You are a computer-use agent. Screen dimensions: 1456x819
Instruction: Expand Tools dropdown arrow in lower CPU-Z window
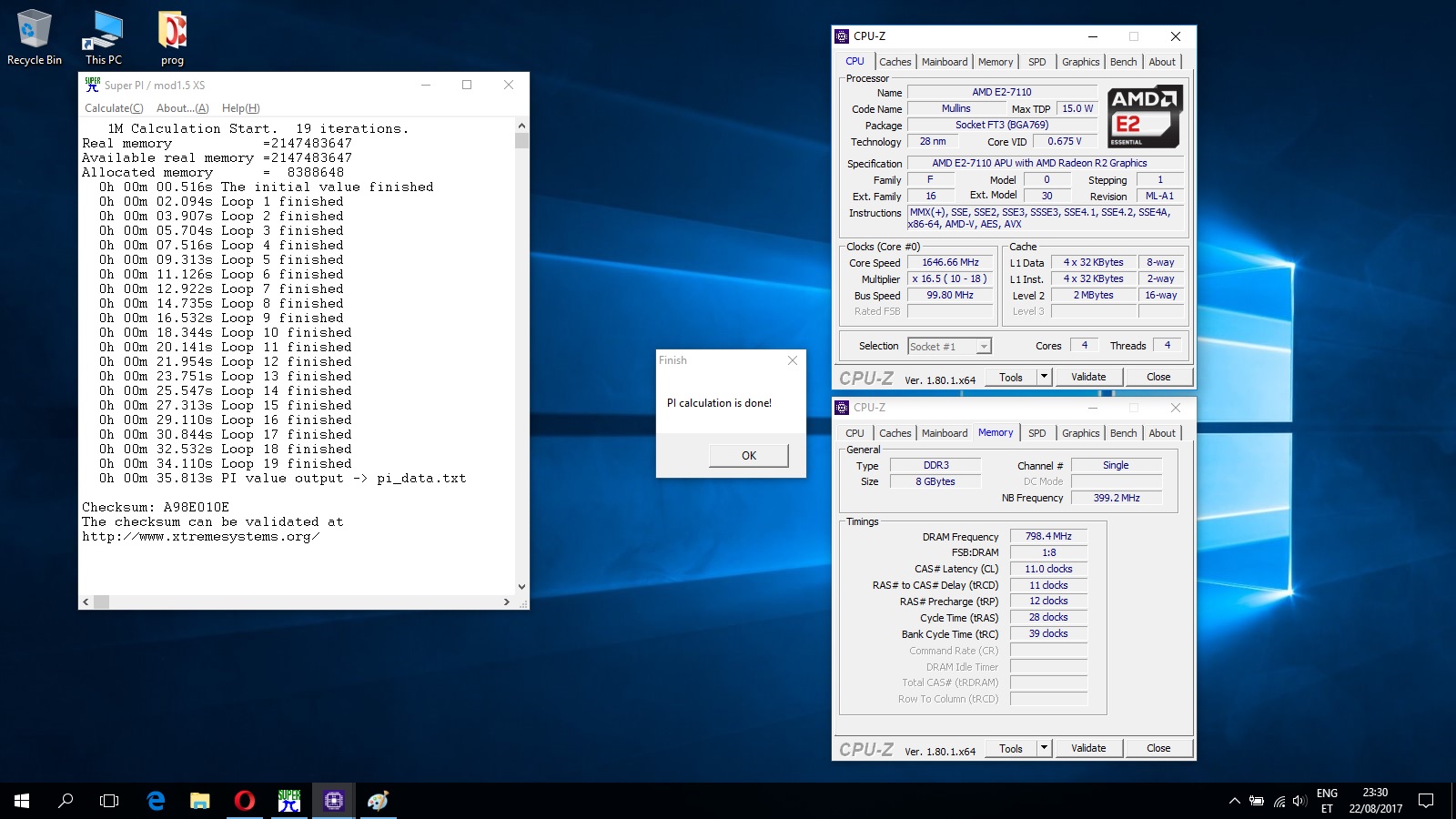pos(1044,749)
